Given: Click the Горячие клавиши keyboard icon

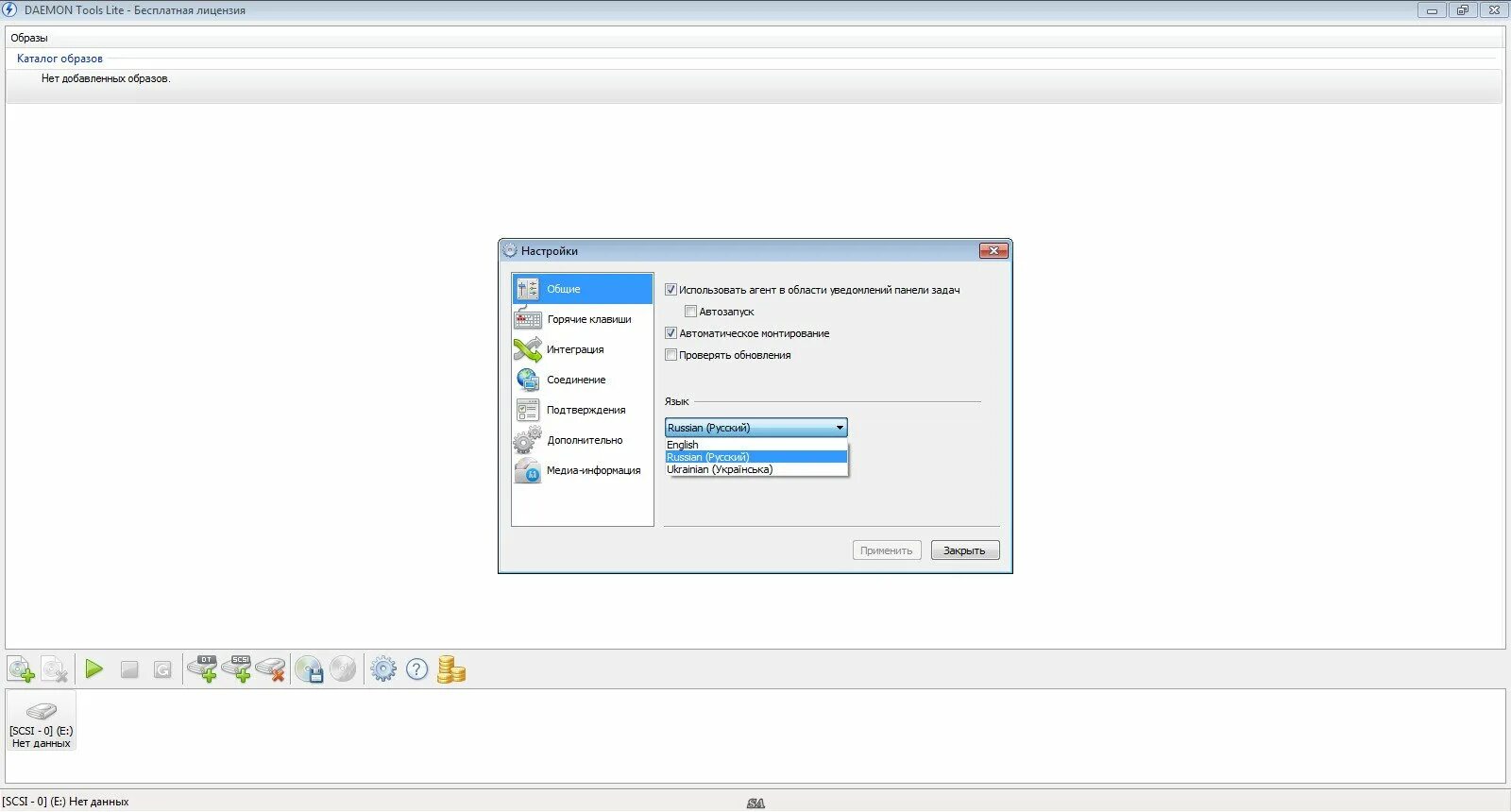Looking at the screenshot, I should [527, 319].
